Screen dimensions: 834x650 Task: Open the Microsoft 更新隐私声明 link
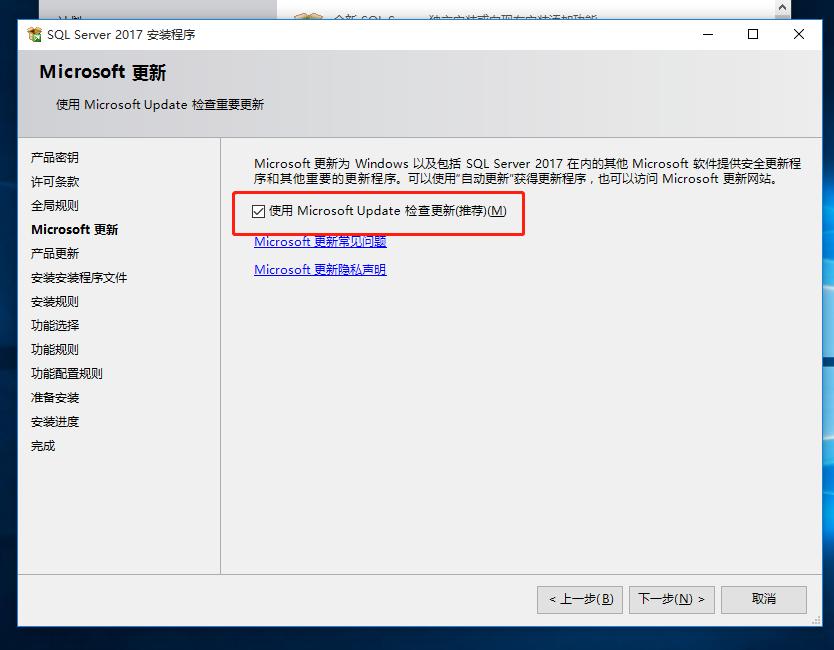(x=320, y=270)
